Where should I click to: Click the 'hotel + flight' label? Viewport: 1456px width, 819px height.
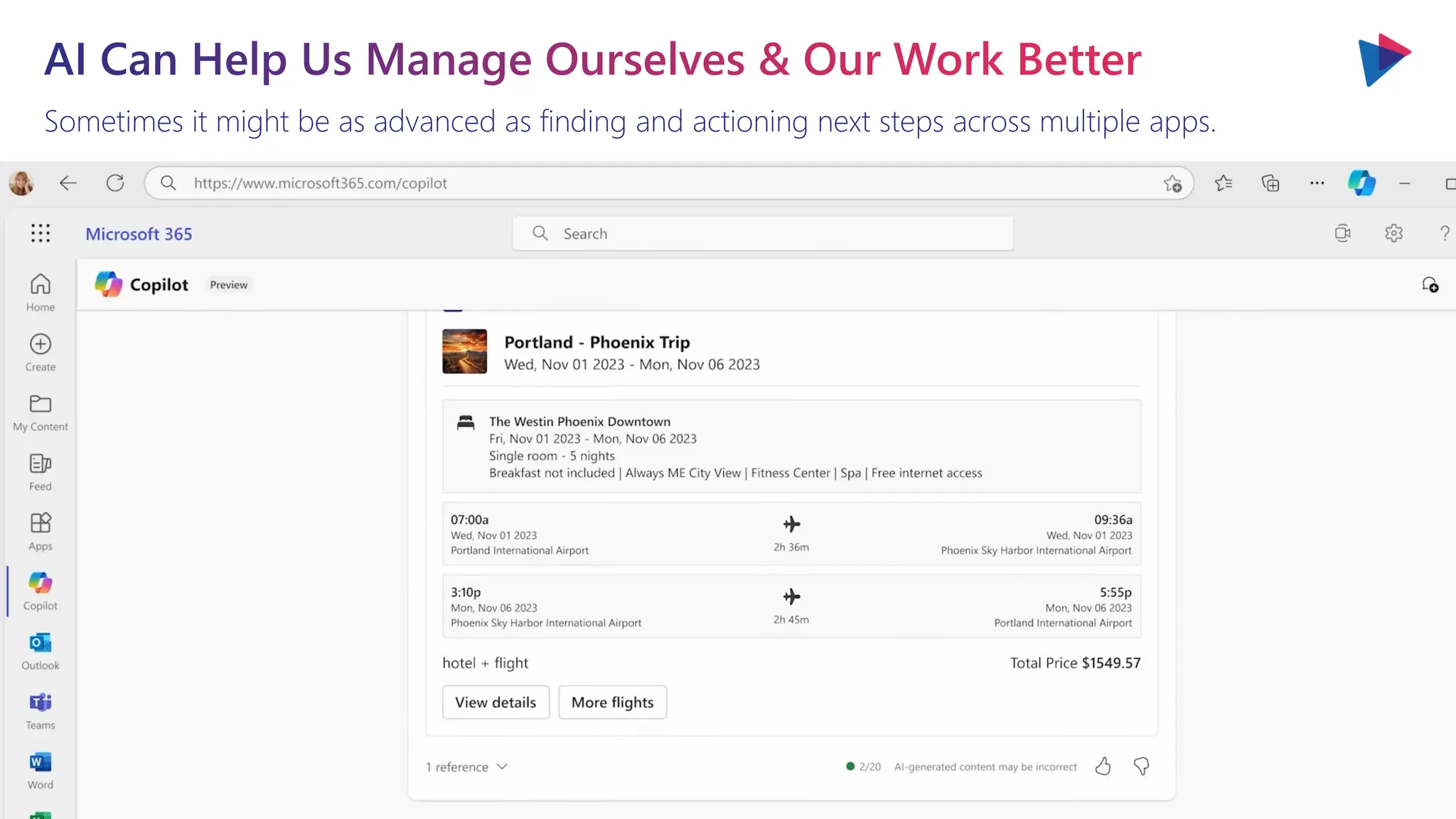[x=486, y=663]
